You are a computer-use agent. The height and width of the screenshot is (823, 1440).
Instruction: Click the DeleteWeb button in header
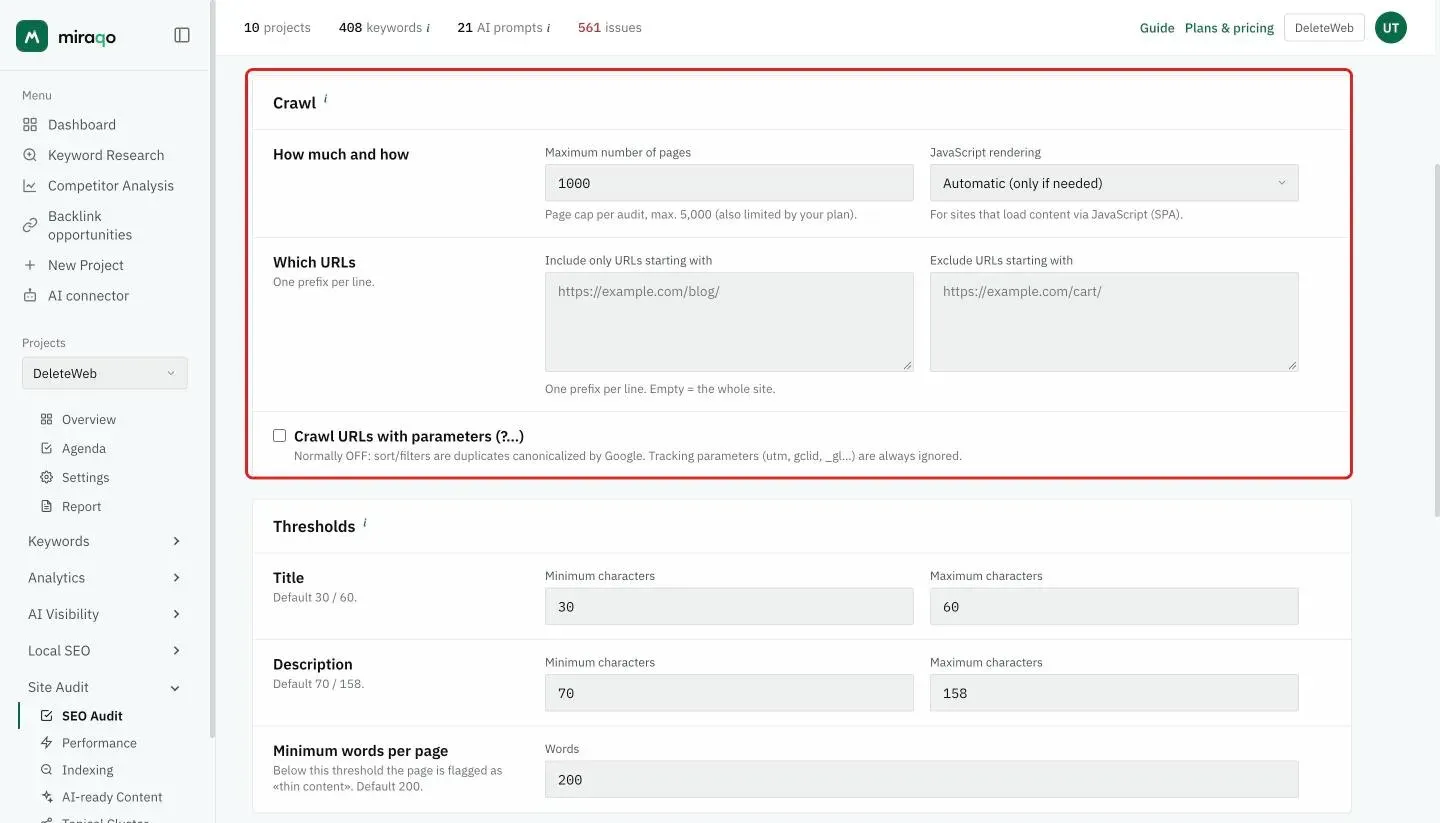pos(1324,28)
